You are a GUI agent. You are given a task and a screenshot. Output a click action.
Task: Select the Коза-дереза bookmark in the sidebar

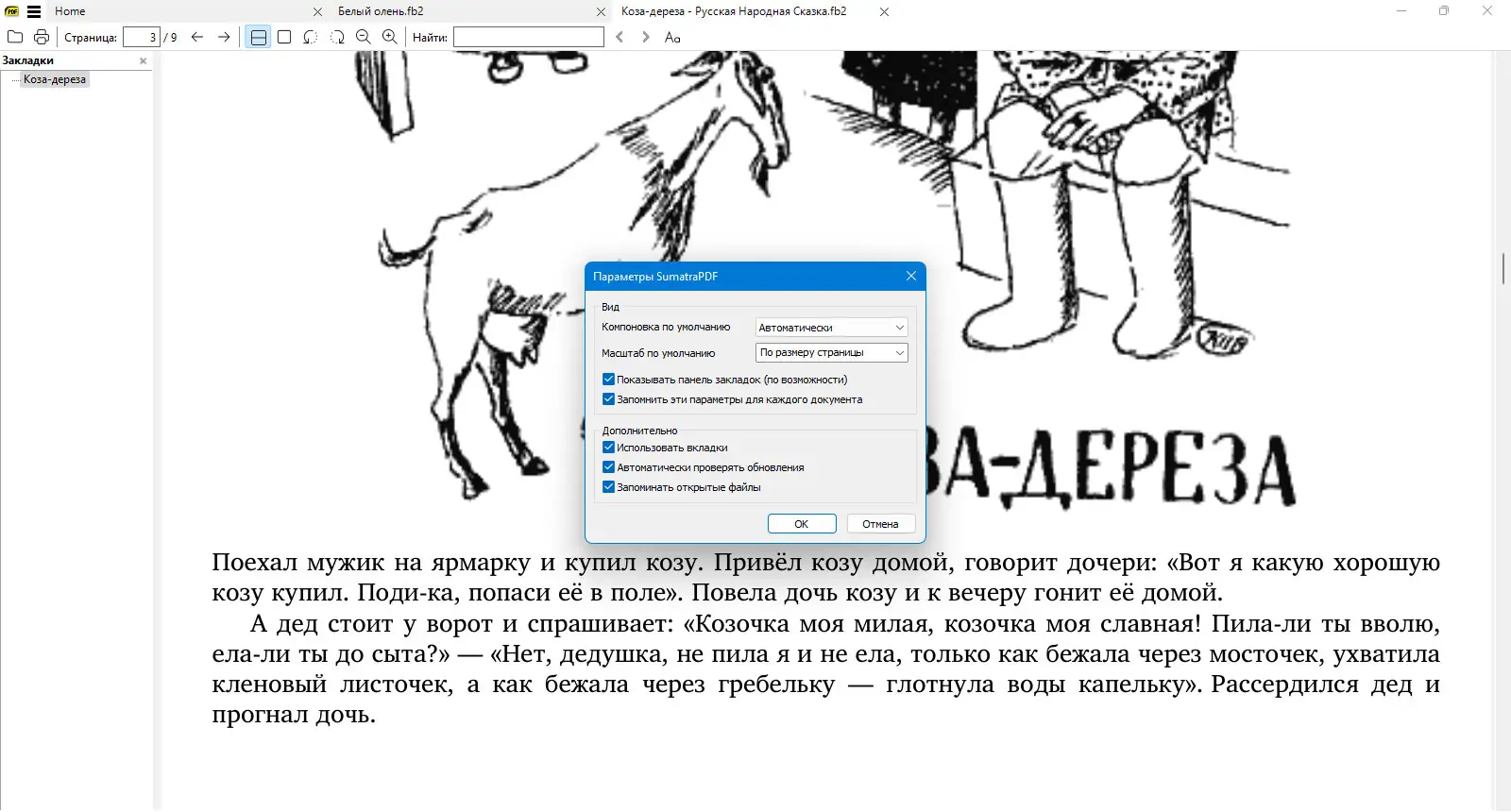point(55,79)
